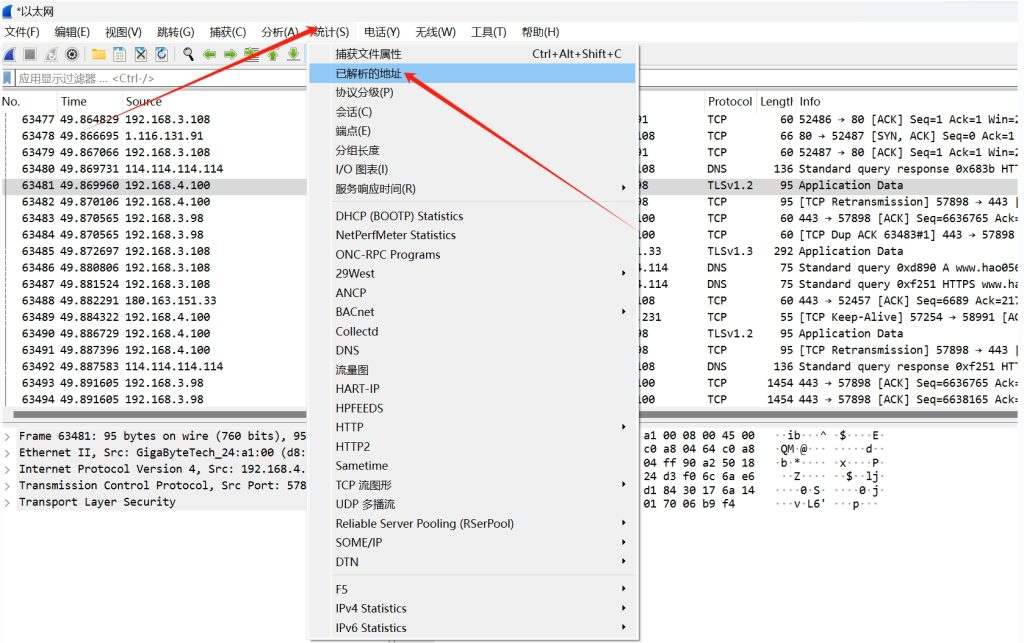Open the 无线(W) menu
This screenshot has width=1024, height=643.
click(x=436, y=32)
